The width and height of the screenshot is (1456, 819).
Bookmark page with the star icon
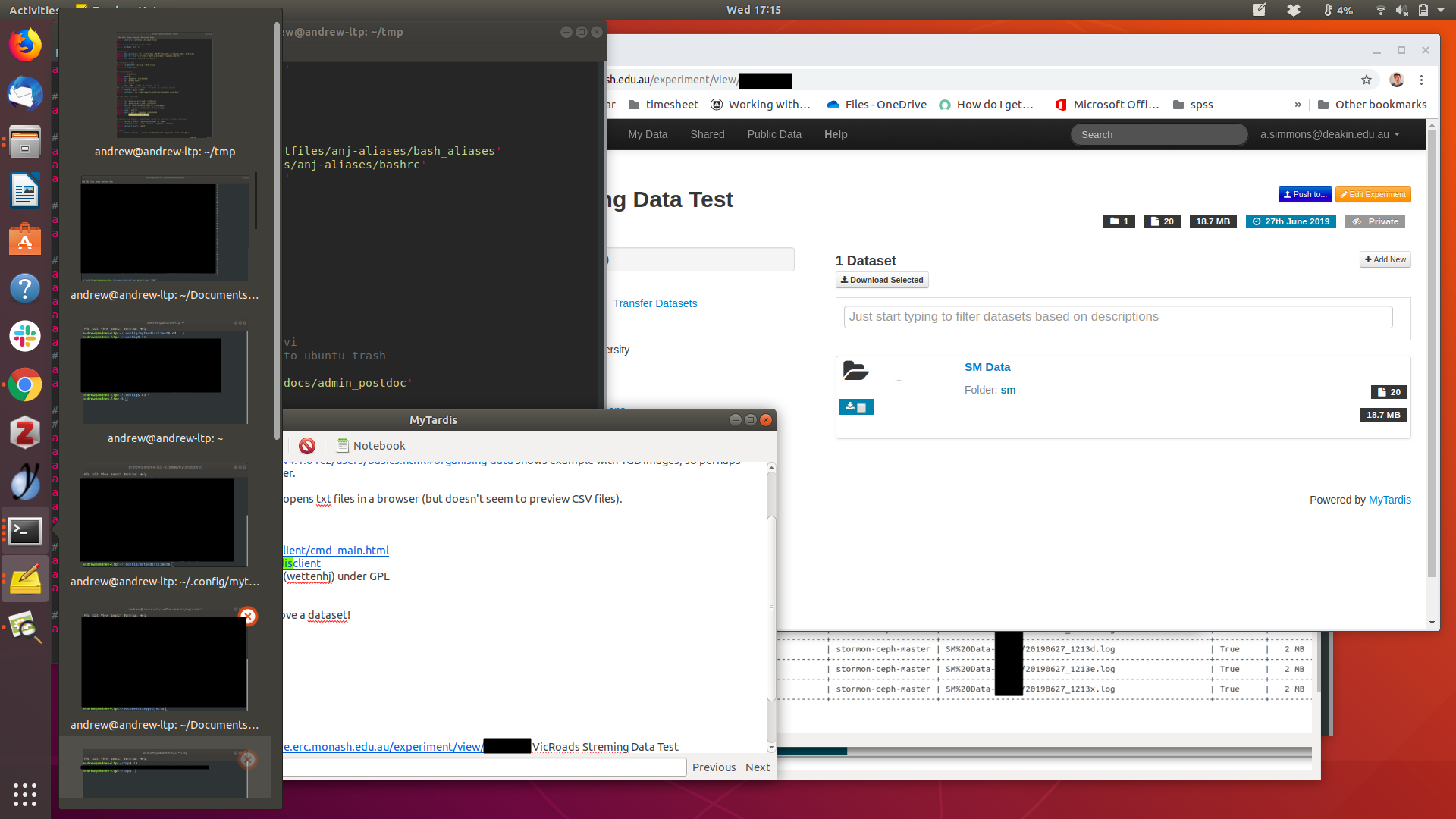[x=1367, y=80]
